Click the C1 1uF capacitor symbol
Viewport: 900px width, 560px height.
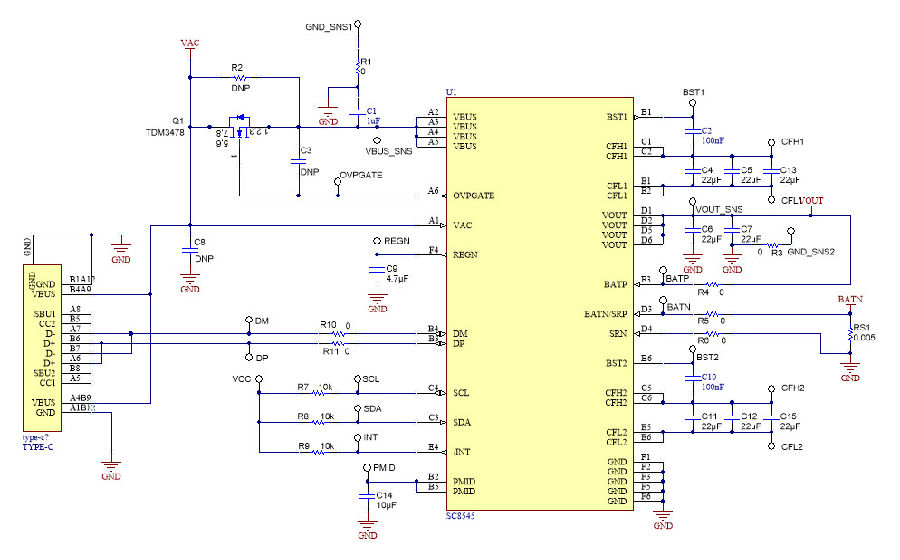point(358,115)
